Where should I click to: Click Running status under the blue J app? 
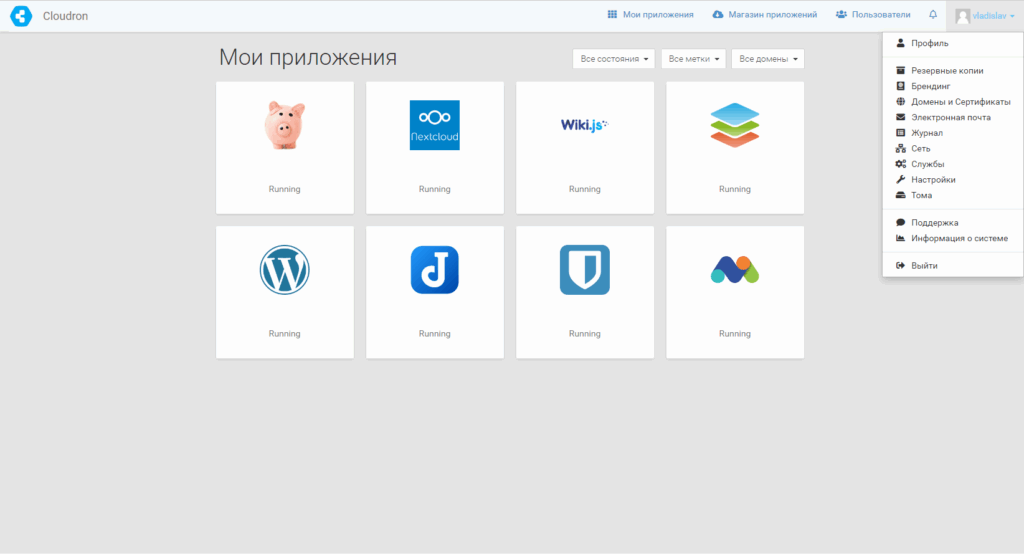(434, 333)
